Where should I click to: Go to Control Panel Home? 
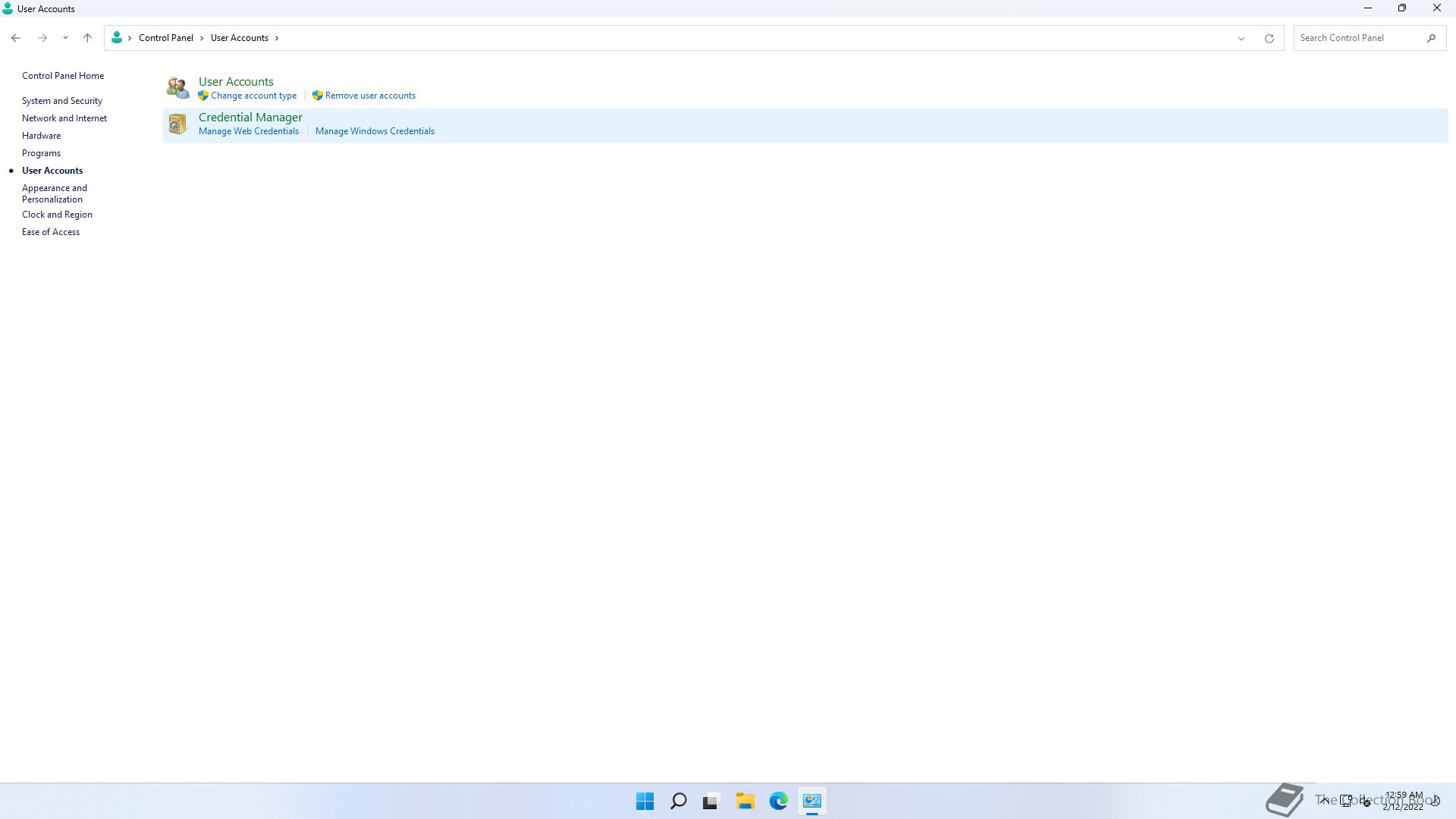63,76
